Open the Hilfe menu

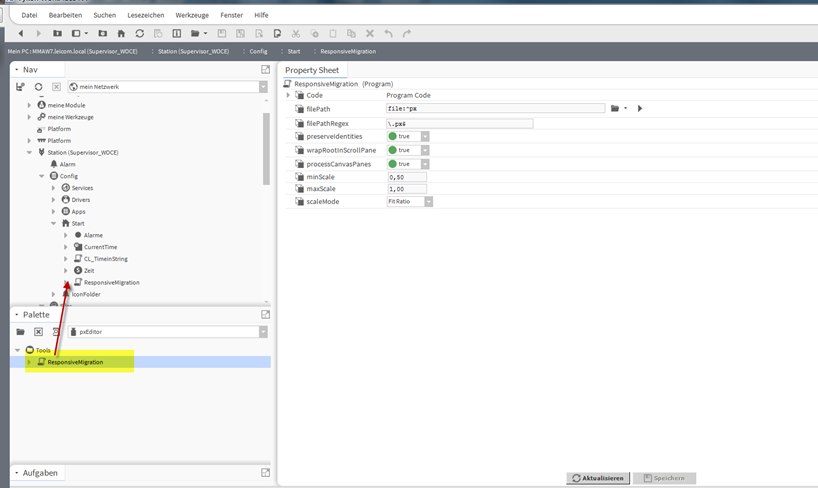261,15
